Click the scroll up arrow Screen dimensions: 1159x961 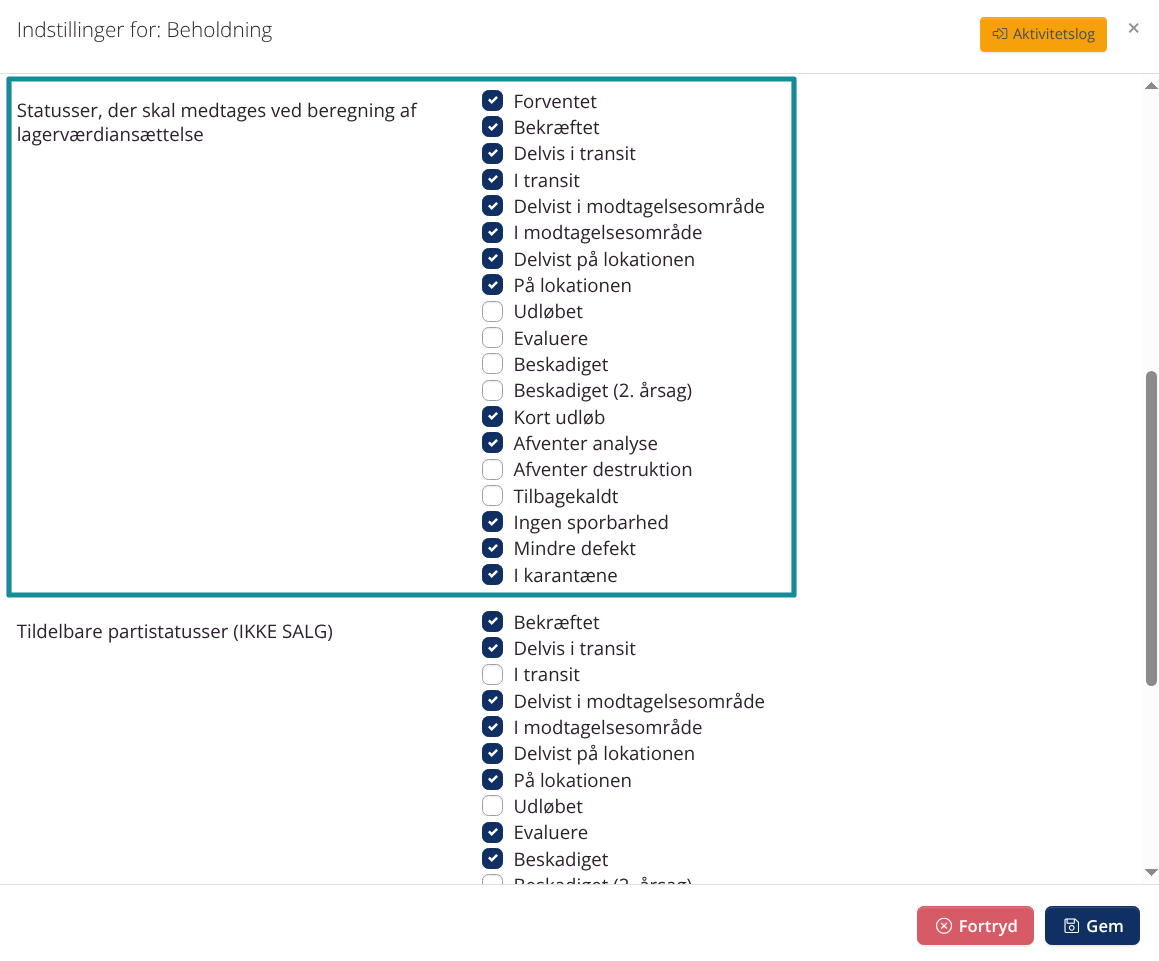coord(1151,86)
